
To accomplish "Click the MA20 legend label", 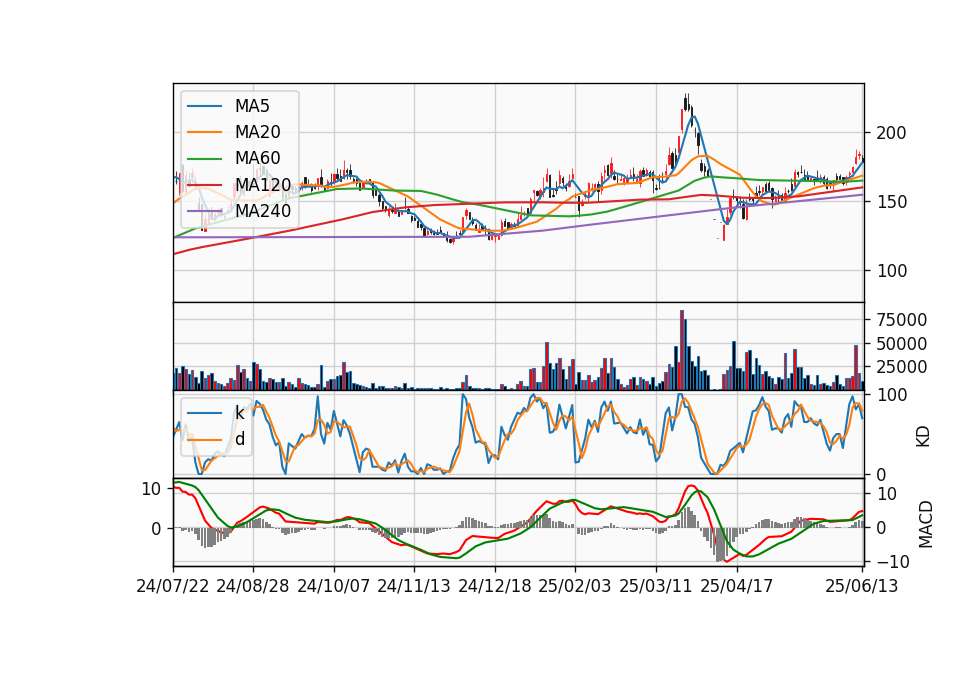I will tap(257, 132).
